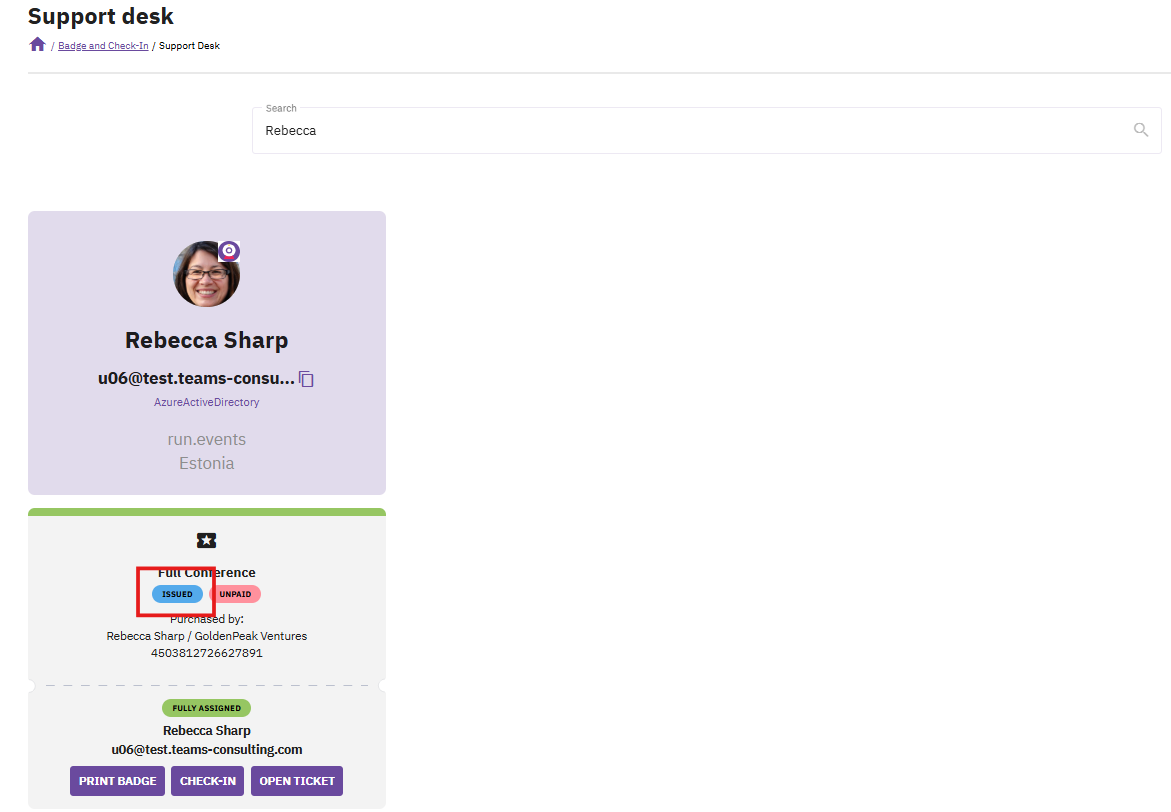The image size is (1171, 812).
Task: Copy the email using the copy icon
Action: point(307,379)
